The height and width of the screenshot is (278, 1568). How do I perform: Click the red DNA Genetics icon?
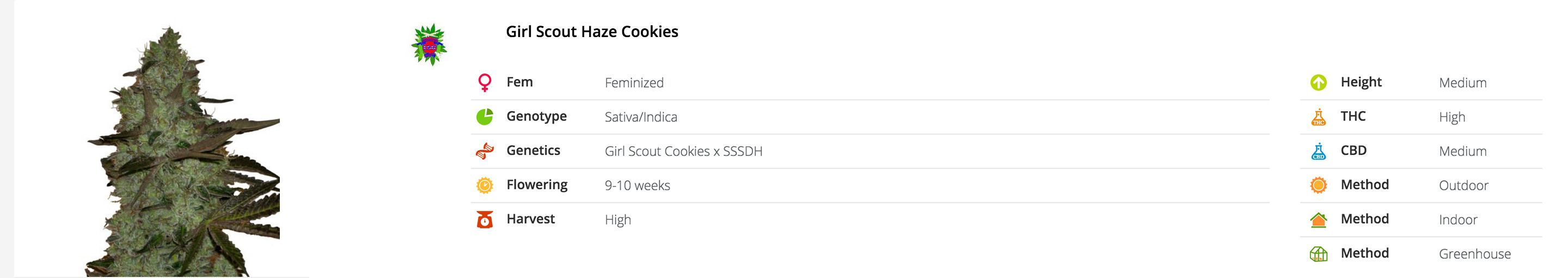click(x=485, y=150)
